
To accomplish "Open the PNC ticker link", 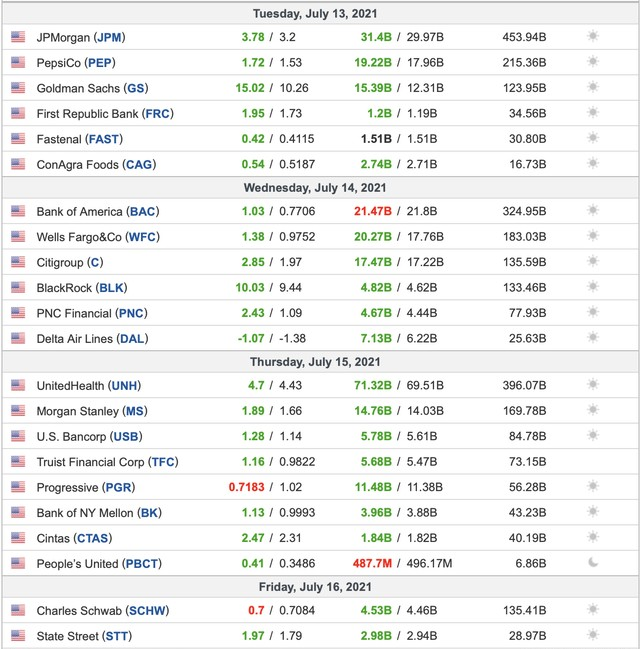I will click(x=131, y=313).
